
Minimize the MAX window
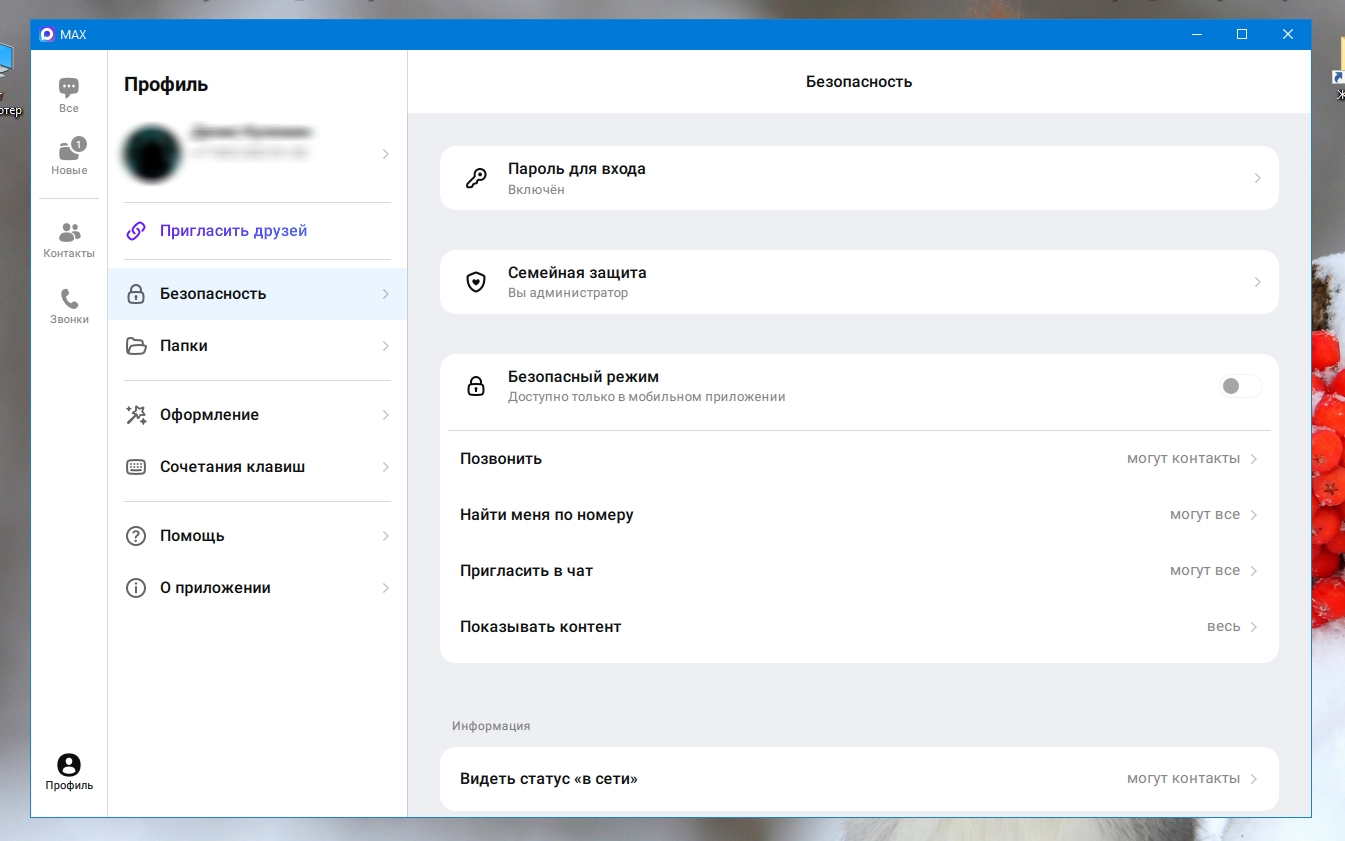1196,34
